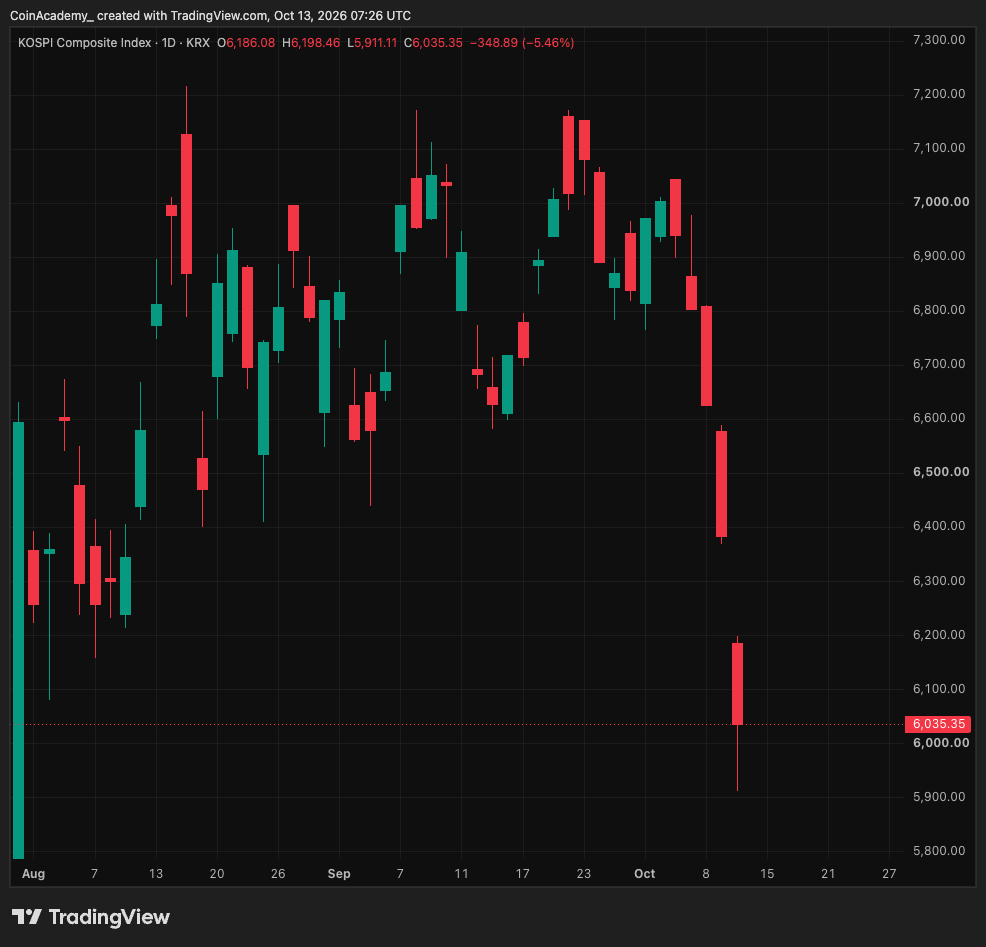Click the 11 date label on the time axis

[x=462, y=873]
